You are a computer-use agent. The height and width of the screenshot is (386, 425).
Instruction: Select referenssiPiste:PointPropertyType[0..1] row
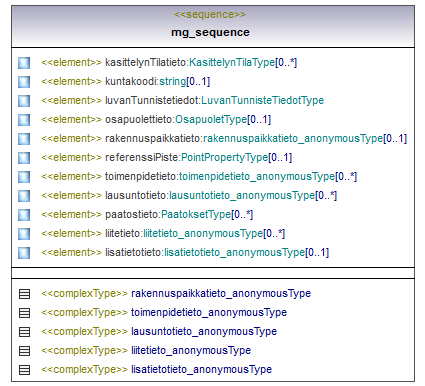coord(166,158)
